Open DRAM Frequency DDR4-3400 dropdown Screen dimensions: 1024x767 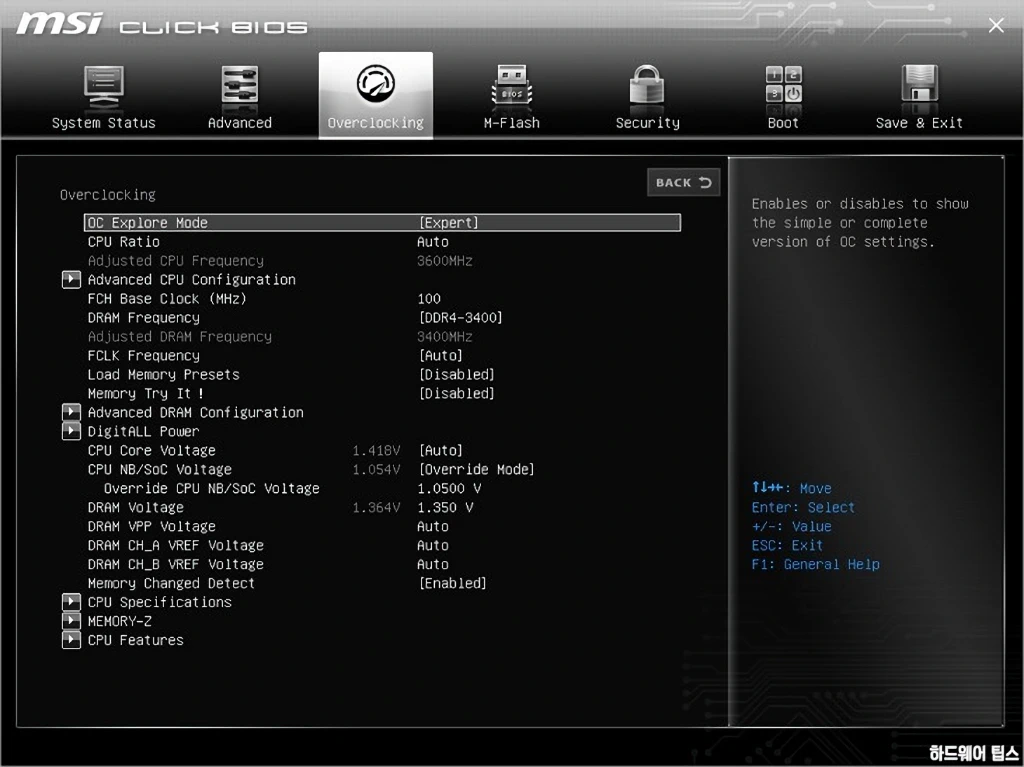pos(460,318)
